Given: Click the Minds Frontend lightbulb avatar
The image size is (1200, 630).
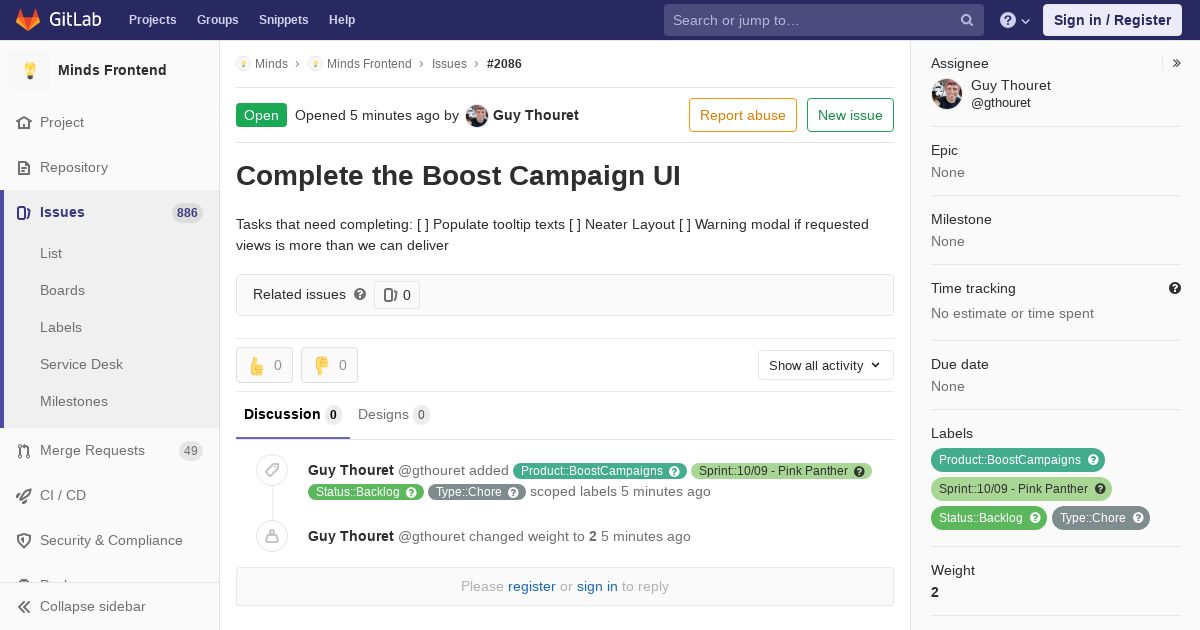Looking at the screenshot, I should click(x=30, y=70).
